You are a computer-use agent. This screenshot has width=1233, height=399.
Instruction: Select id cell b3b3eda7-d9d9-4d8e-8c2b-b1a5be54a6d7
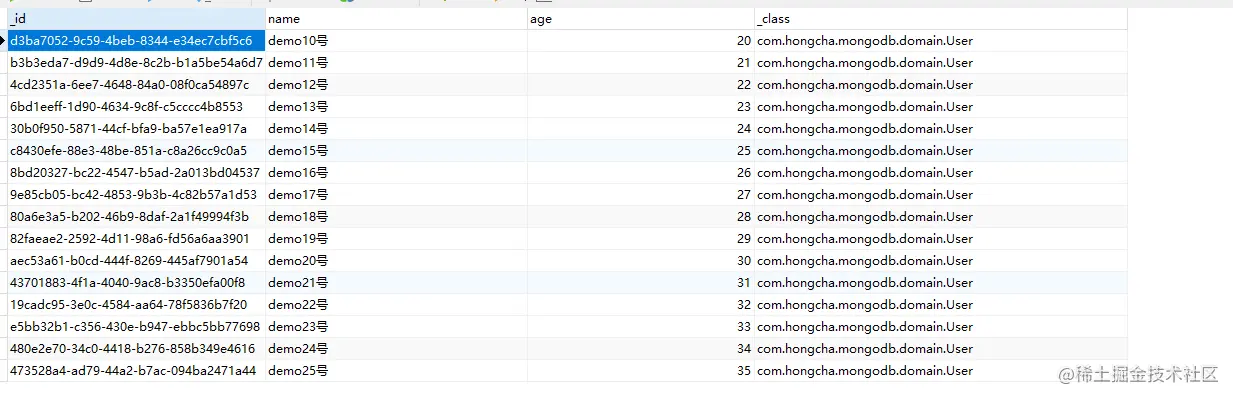pos(136,63)
